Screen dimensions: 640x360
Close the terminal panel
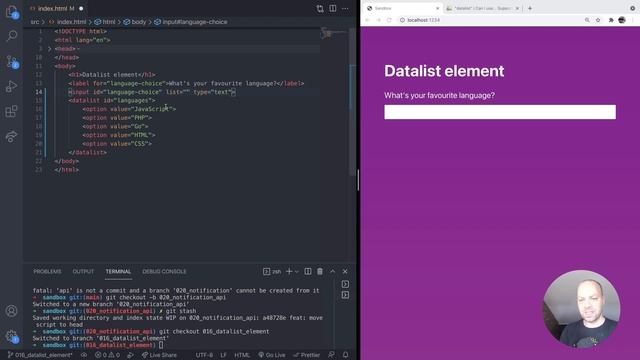(x=345, y=271)
